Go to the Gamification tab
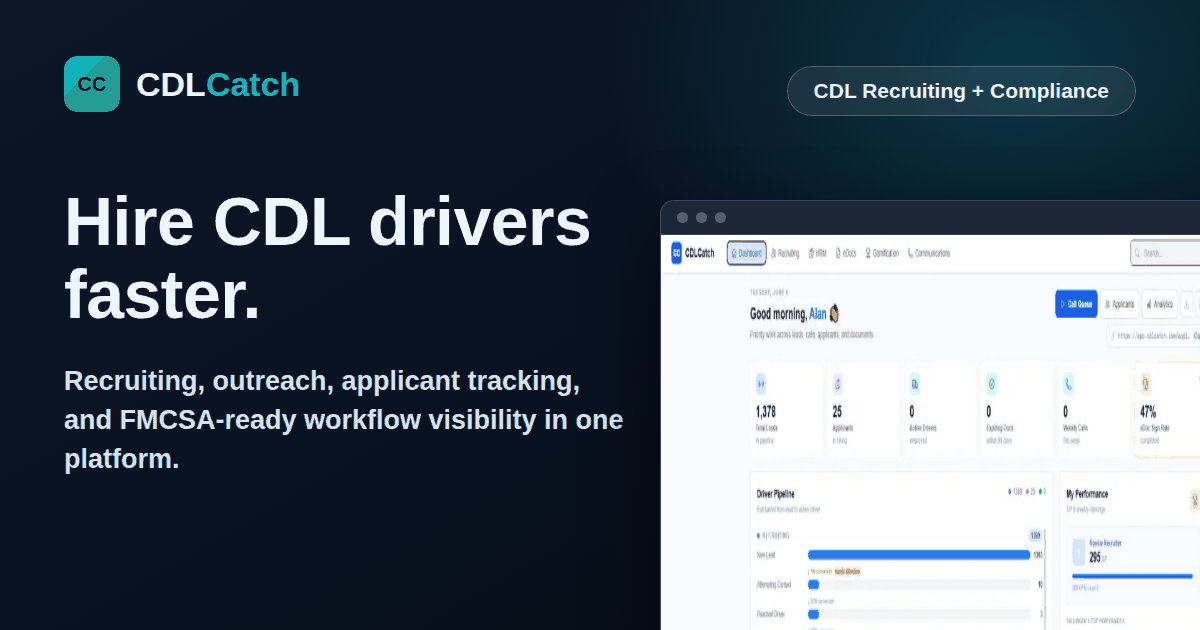The height and width of the screenshot is (630, 1200). point(882,253)
